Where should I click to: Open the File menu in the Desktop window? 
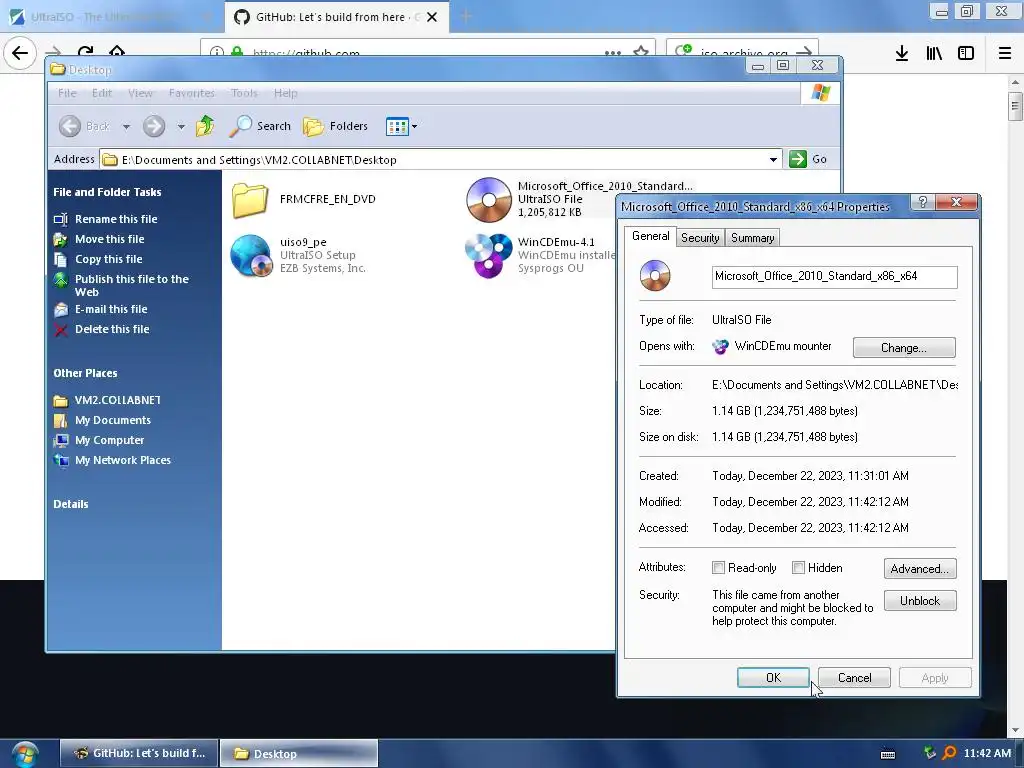pyautogui.click(x=67, y=93)
